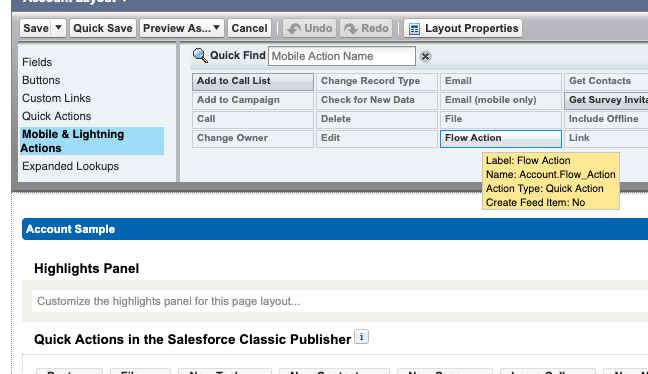Select the Email action
The image size is (648, 374).
501,81
